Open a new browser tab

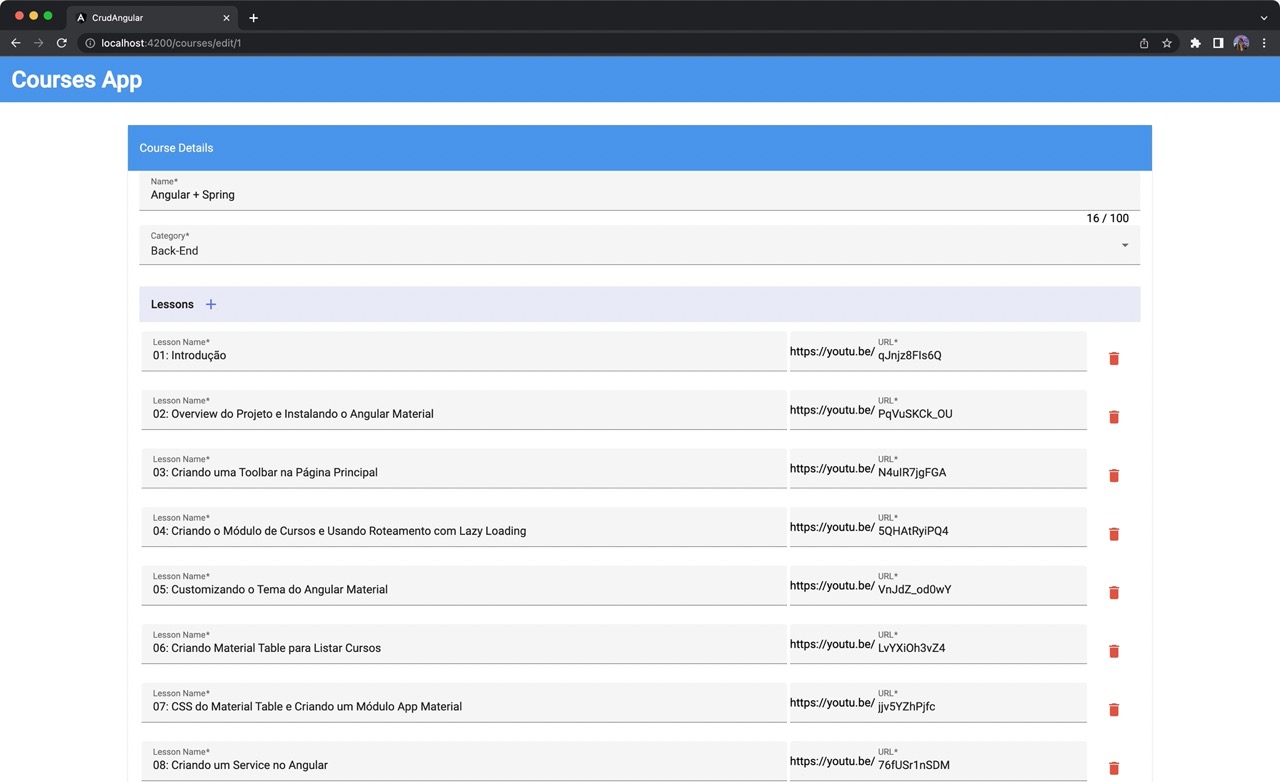tap(253, 17)
